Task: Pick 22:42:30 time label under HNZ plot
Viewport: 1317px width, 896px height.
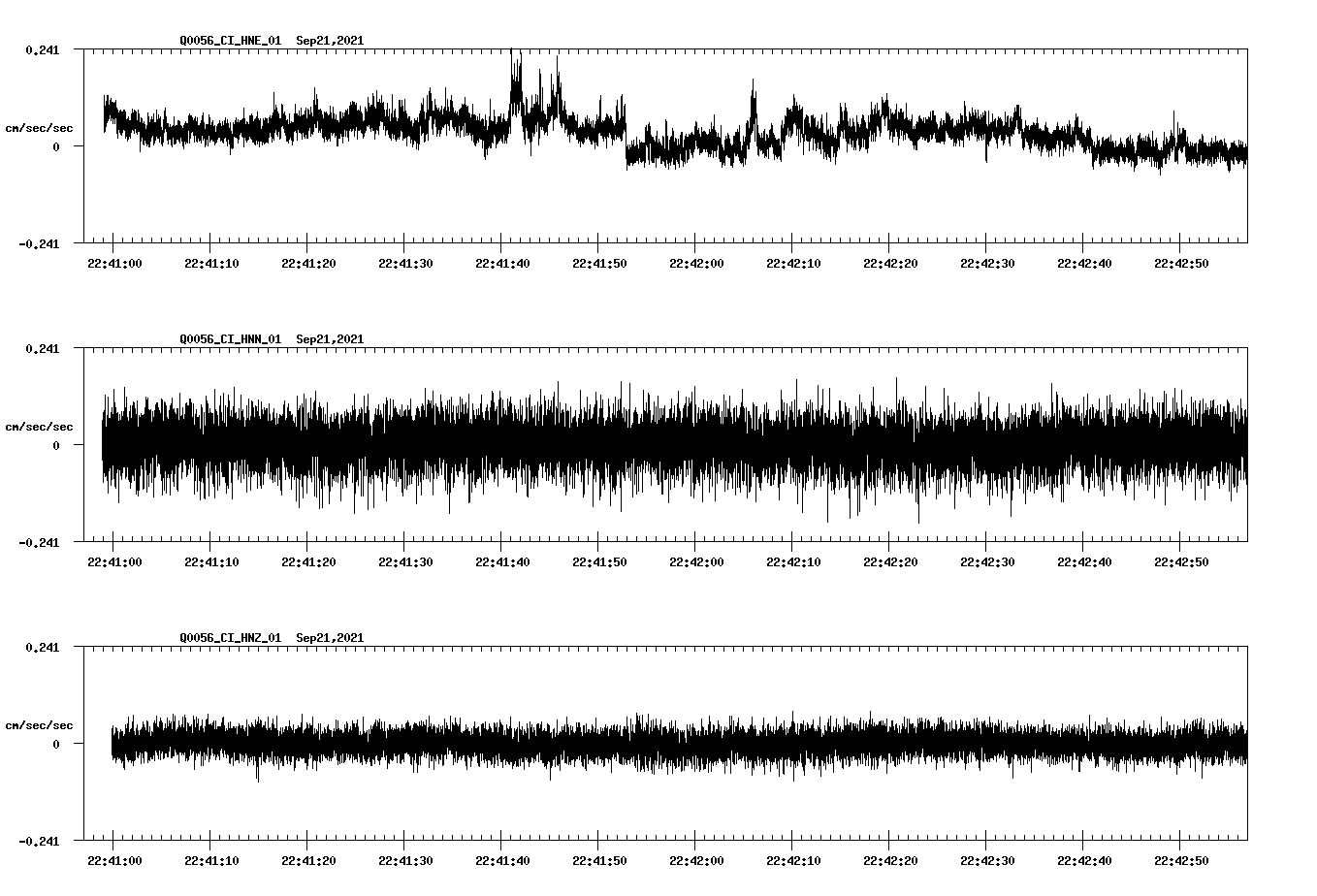Action: pyautogui.click(x=987, y=860)
